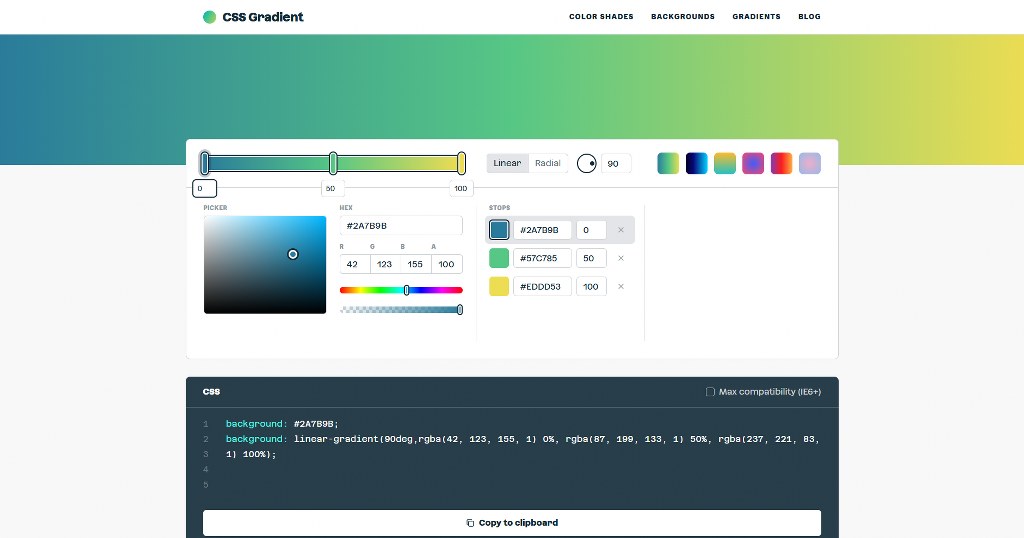
Task: Click the linear-gradient CSS code line
Action: [522, 447]
